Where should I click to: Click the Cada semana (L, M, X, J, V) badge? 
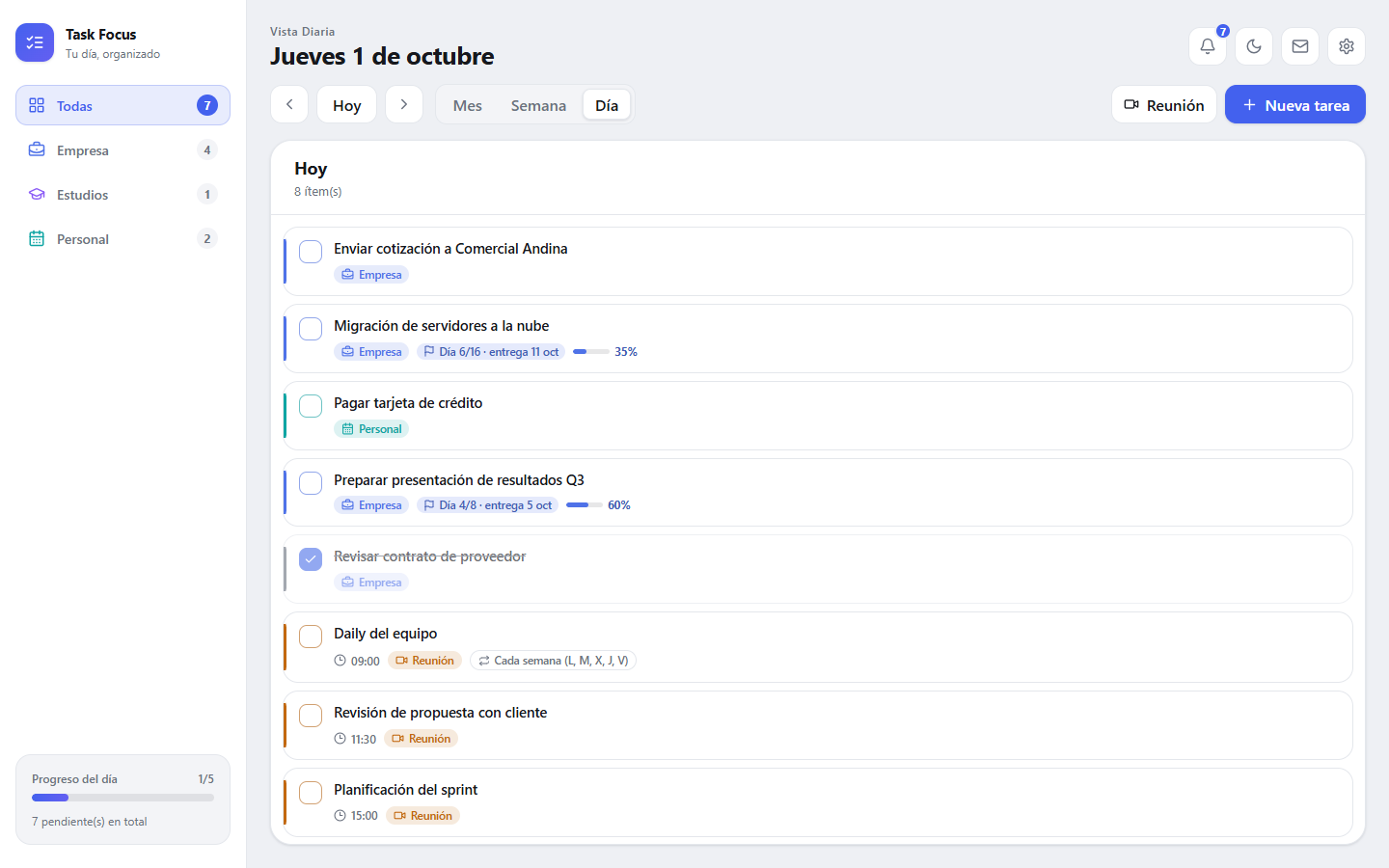click(554, 661)
